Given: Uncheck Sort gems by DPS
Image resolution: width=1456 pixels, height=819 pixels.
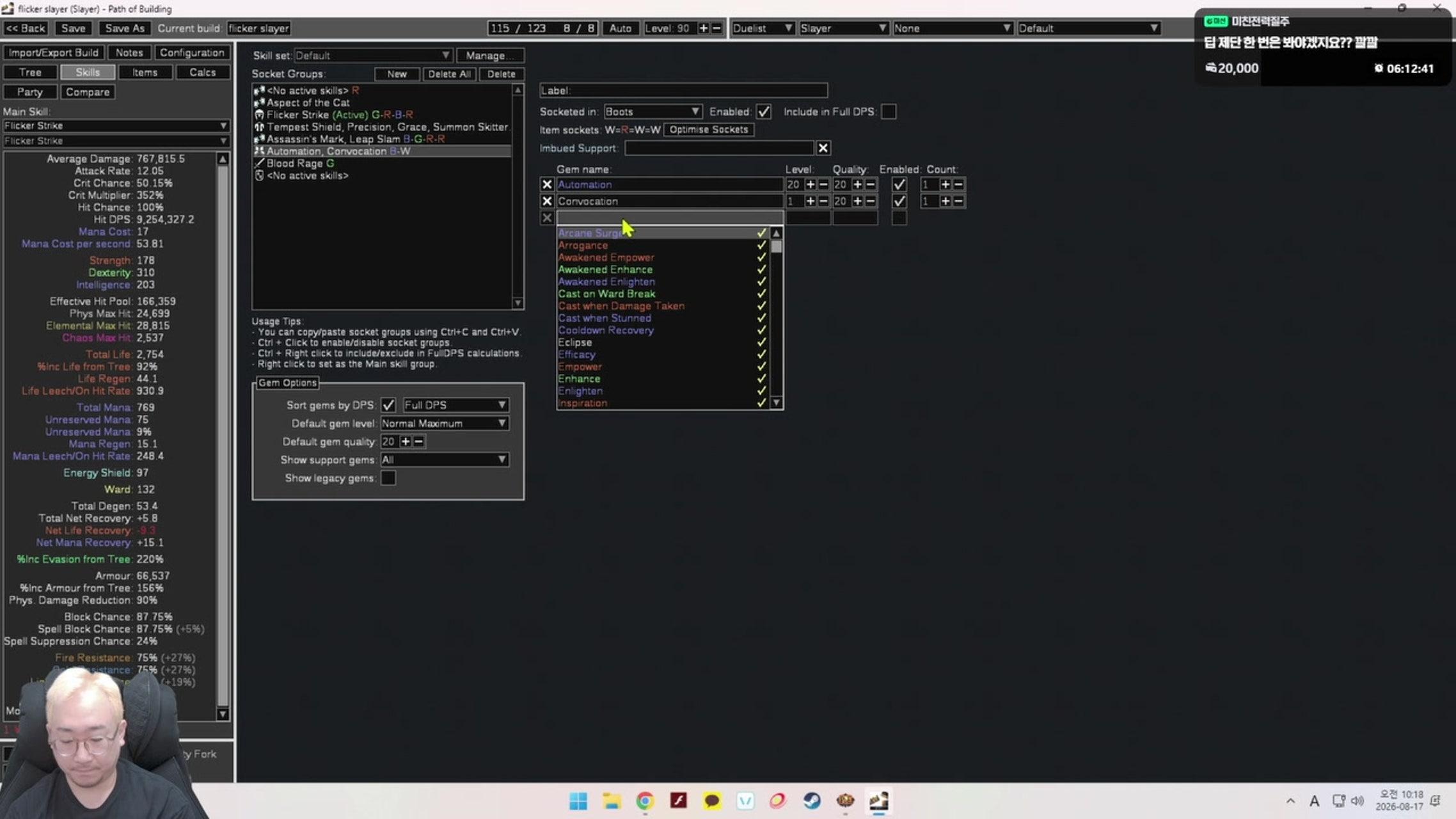Looking at the screenshot, I should [388, 405].
